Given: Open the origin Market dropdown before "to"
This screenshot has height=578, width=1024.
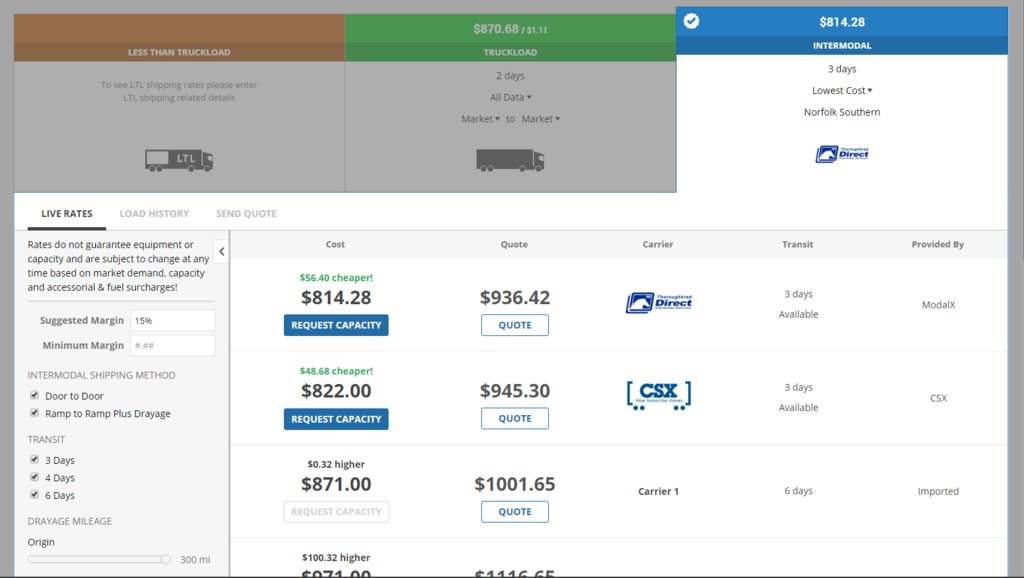Looking at the screenshot, I should (x=480, y=119).
